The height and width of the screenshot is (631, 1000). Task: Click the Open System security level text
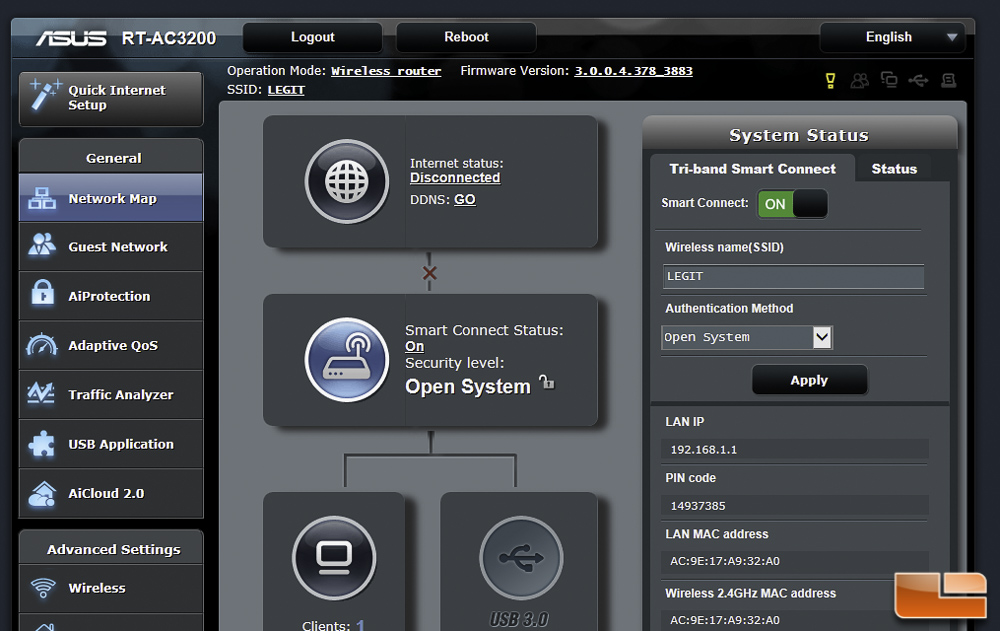click(467, 387)
